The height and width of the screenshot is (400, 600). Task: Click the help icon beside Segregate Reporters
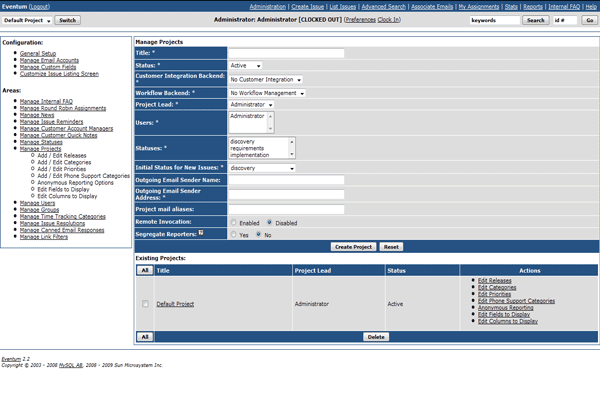(x=201, y=233)
